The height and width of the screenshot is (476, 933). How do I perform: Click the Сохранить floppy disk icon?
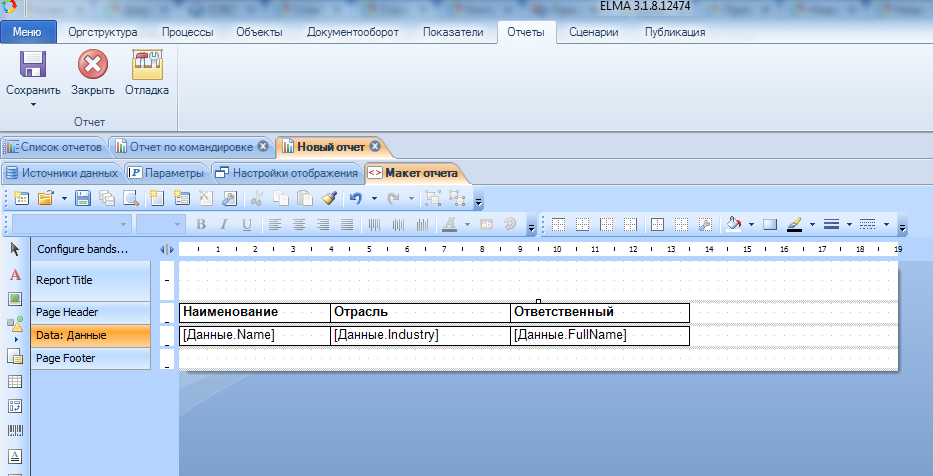pos(33,66)
